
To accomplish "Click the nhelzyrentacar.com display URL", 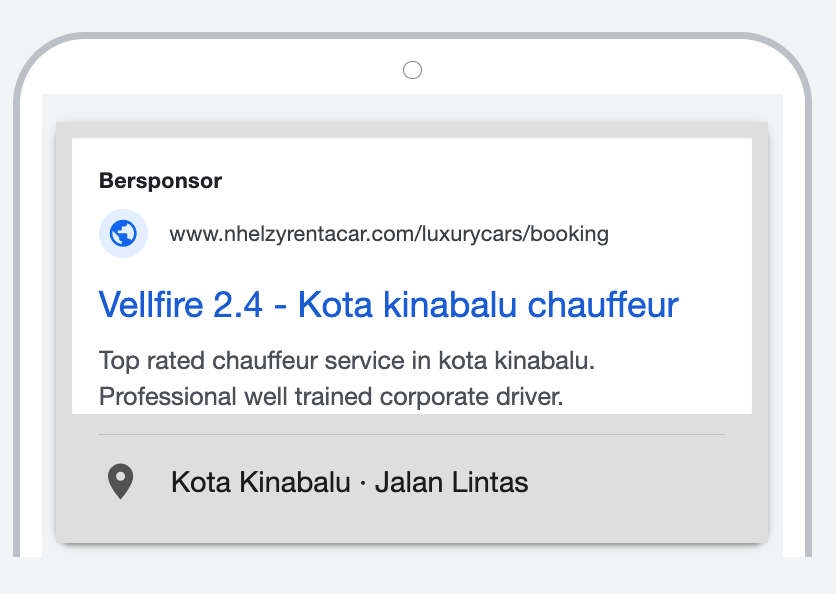I will [x=389, y=234].
